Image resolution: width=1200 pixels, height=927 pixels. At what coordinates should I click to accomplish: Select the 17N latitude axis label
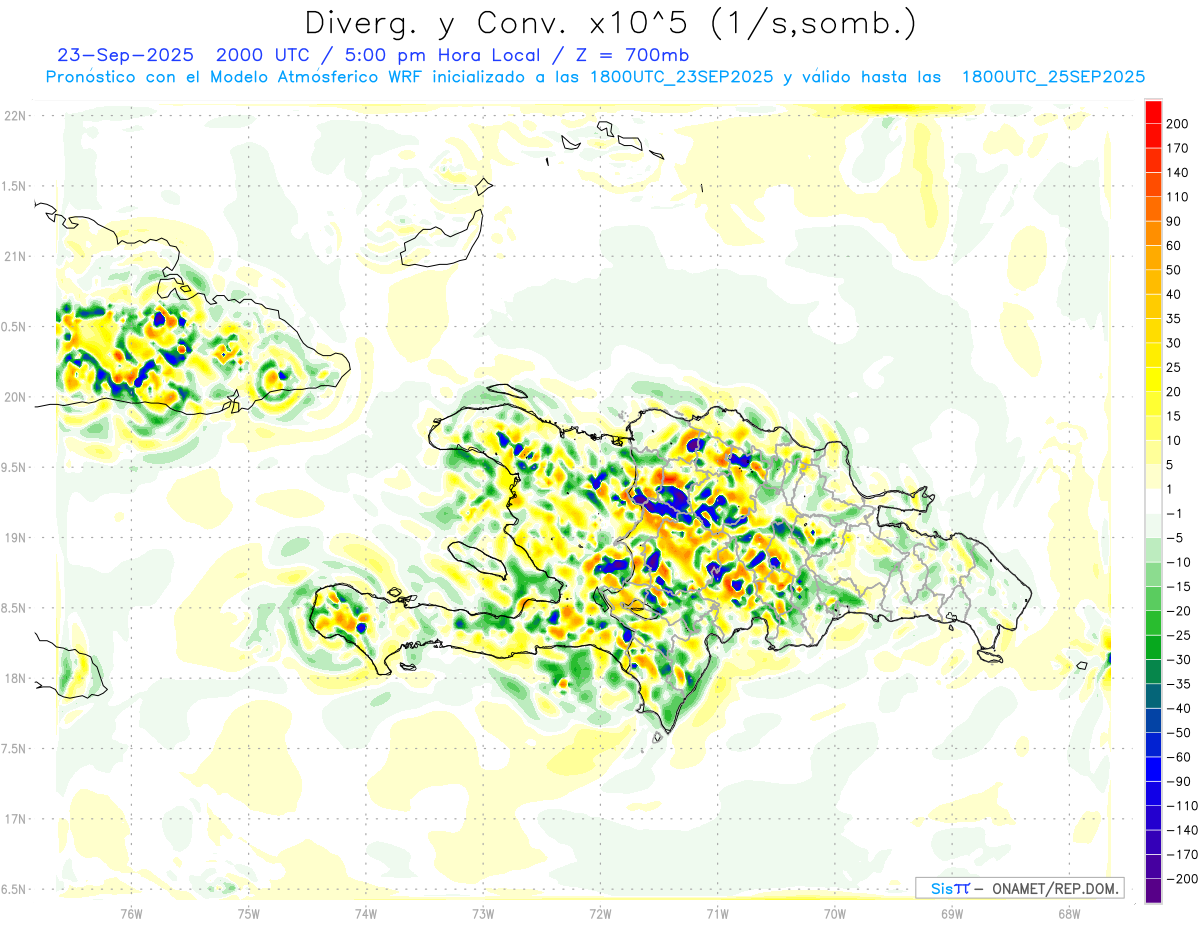click(16, 819)
